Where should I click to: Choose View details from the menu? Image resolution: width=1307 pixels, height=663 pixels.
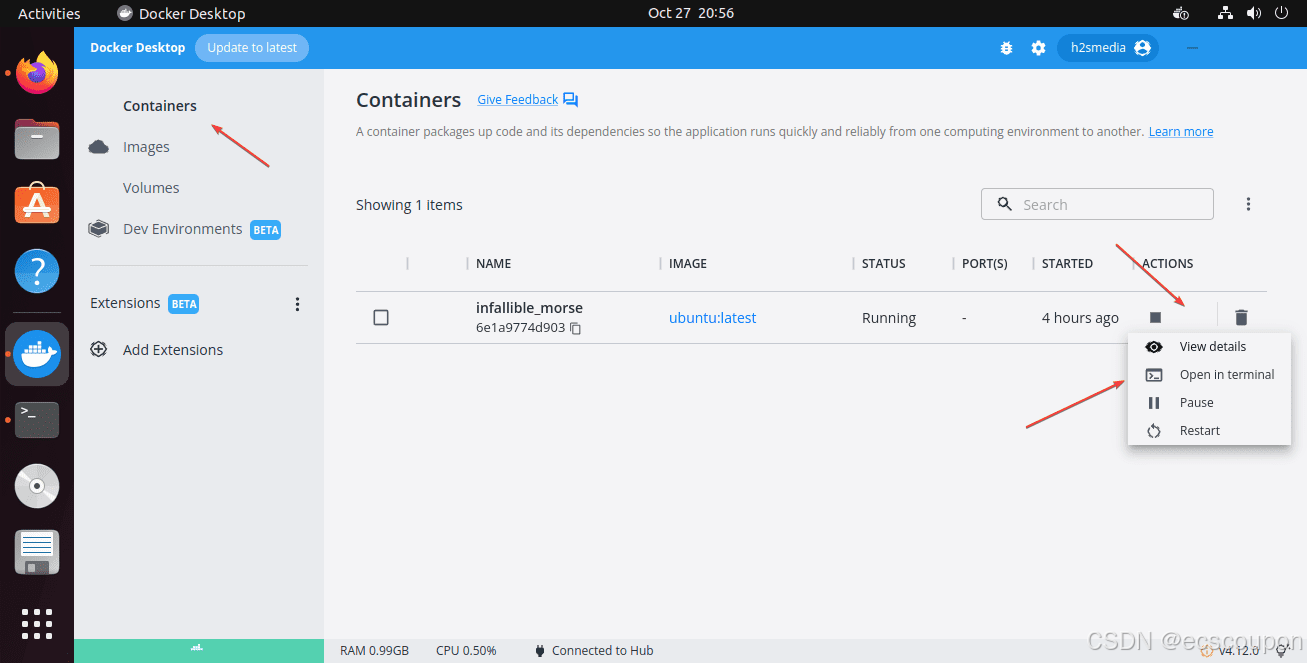coord(1209,347)
